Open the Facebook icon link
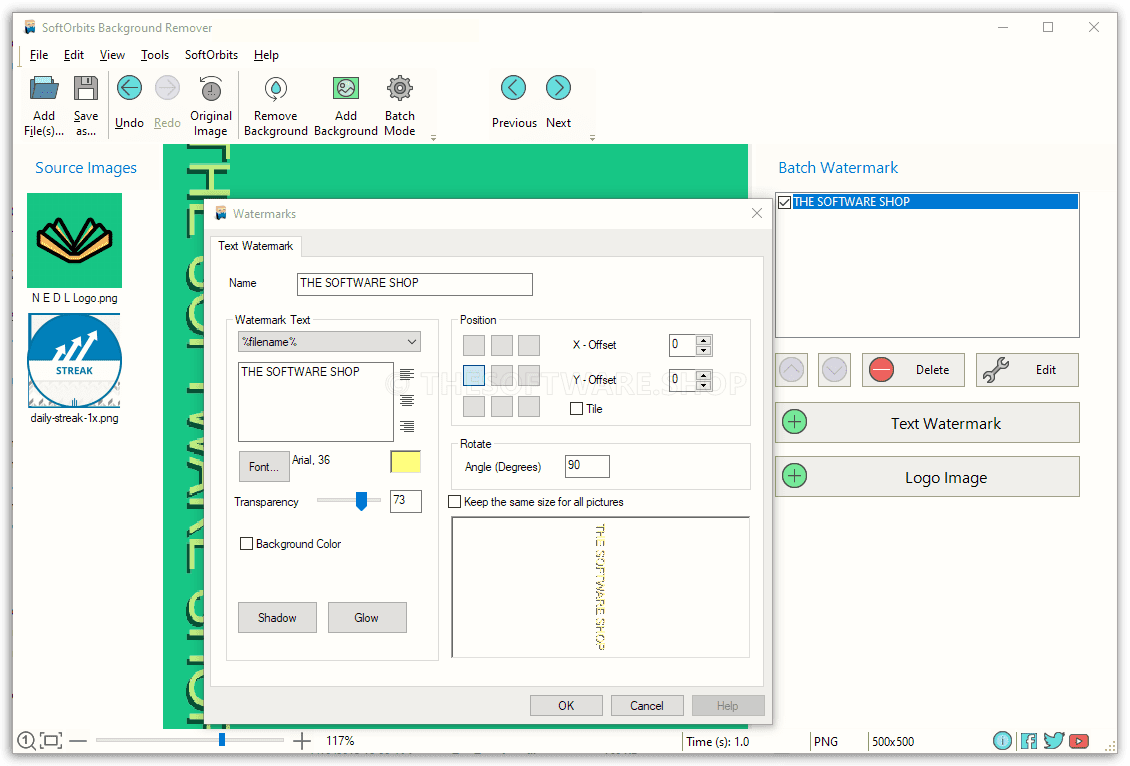Viewport: 1130px width, 766px height. click(x=1028, y=741)
